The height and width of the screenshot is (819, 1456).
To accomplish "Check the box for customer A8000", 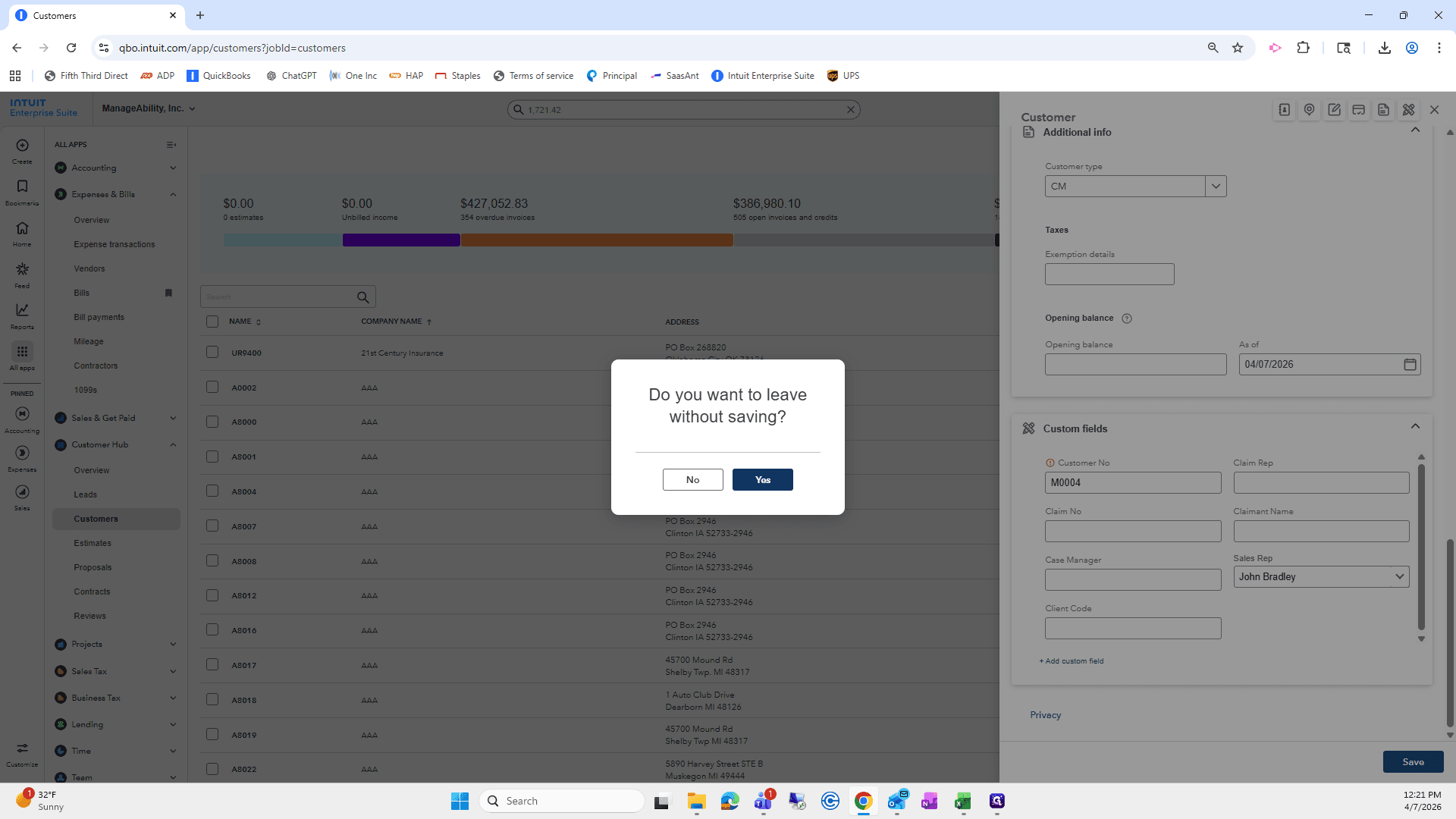I will click(x=212, y=422).
